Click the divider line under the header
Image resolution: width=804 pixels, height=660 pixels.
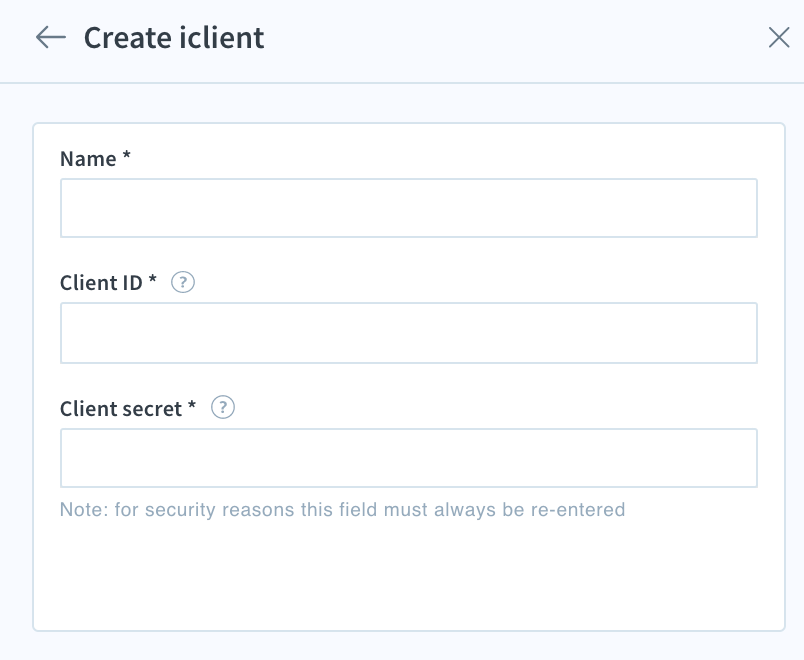coord(402,83)
